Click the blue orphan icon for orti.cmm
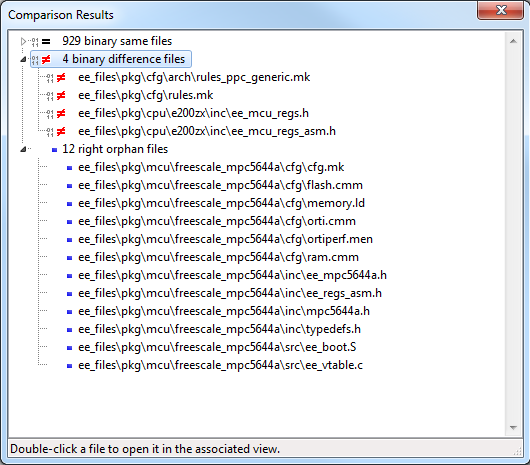Image resolution: width=530 pixels, height=465 pixels. point(70,222)
